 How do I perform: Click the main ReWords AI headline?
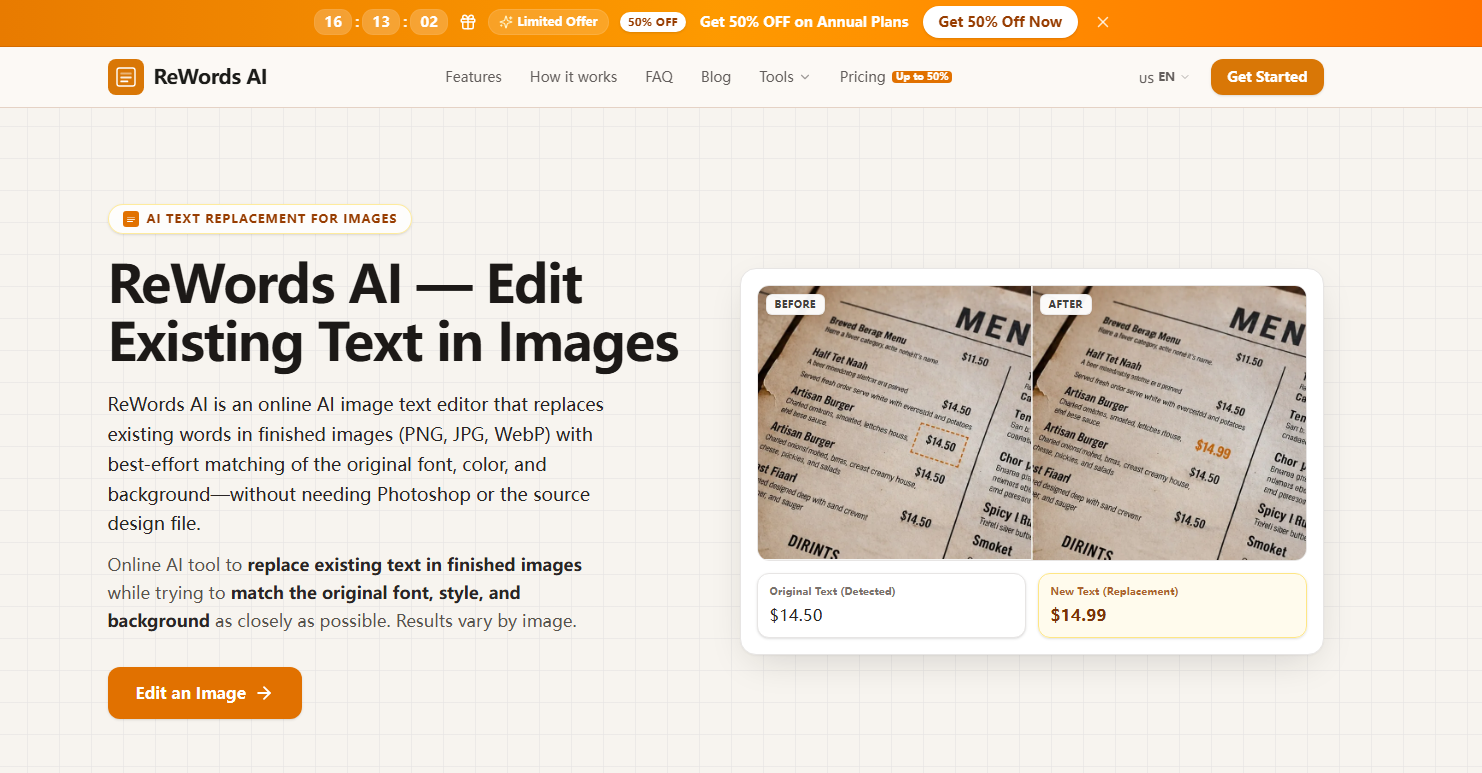click(393, 313)
